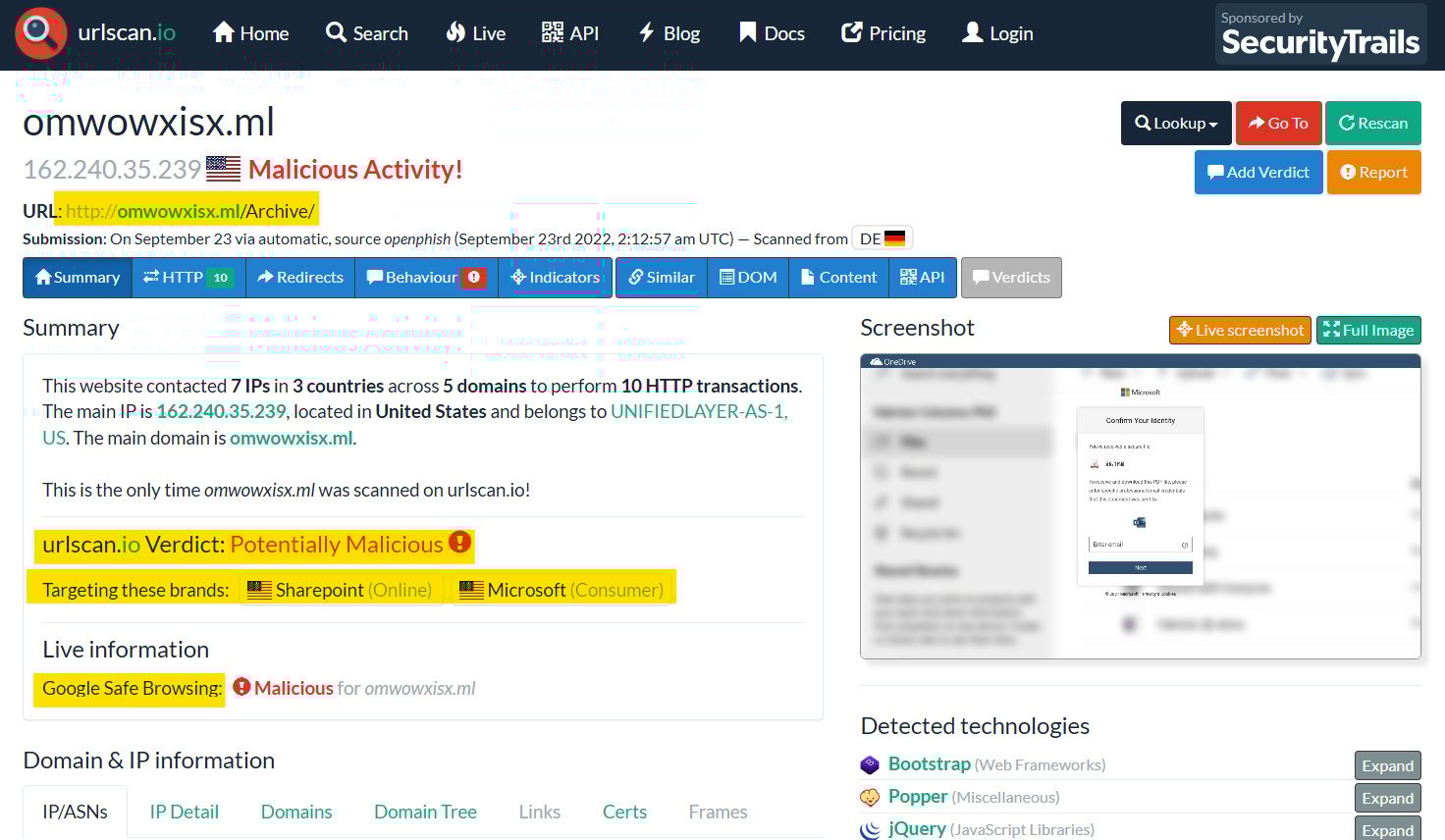
Task: Switch to the IP Detail tab
Action: click(x=185, y=812)
